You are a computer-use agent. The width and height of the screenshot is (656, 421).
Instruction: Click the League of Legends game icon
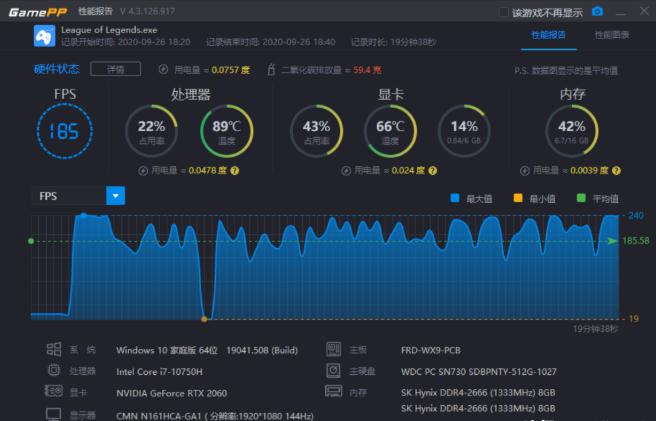(44, 36)
